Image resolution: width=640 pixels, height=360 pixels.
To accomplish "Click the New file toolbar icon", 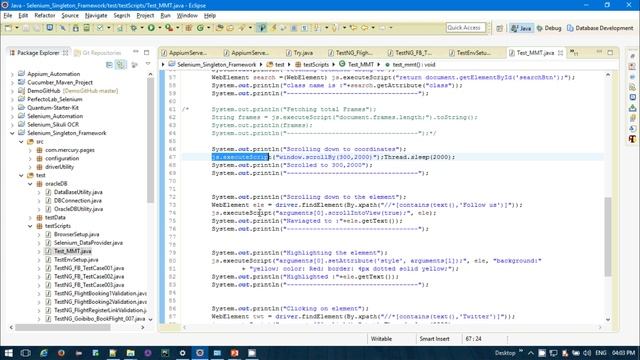I will point(8,28).
